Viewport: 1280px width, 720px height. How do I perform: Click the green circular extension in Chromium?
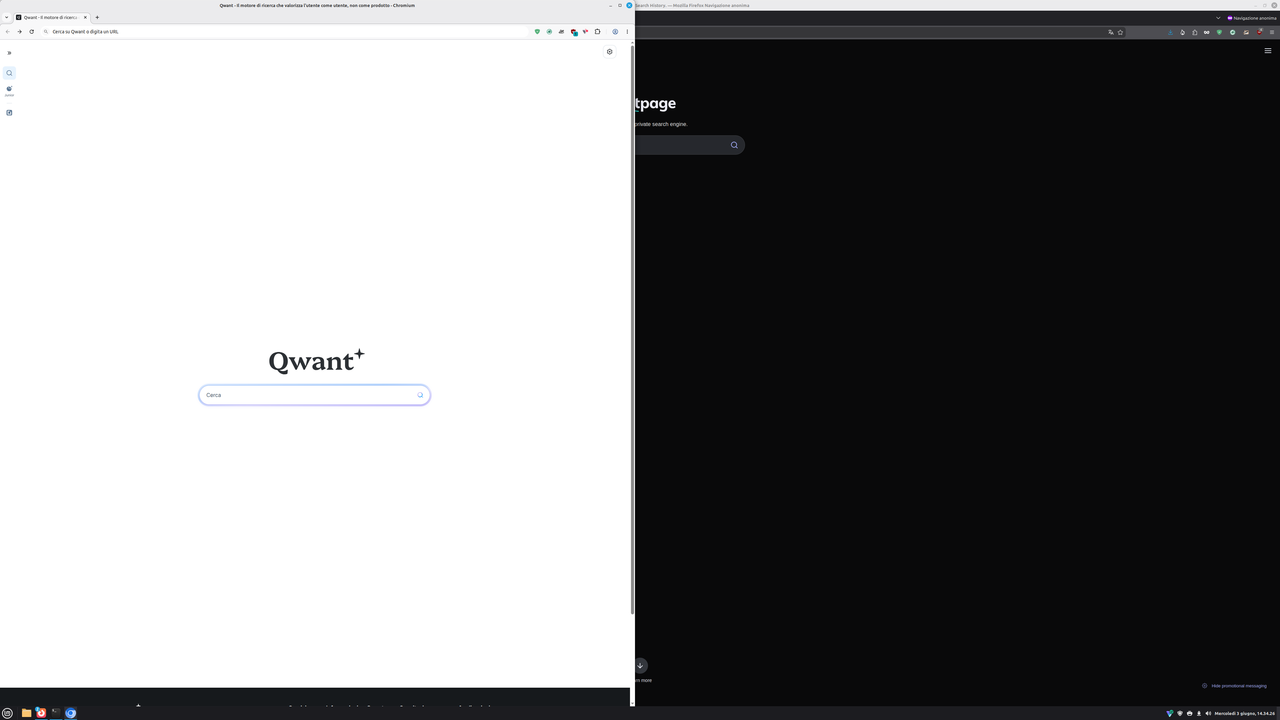[x=549, y=31]
